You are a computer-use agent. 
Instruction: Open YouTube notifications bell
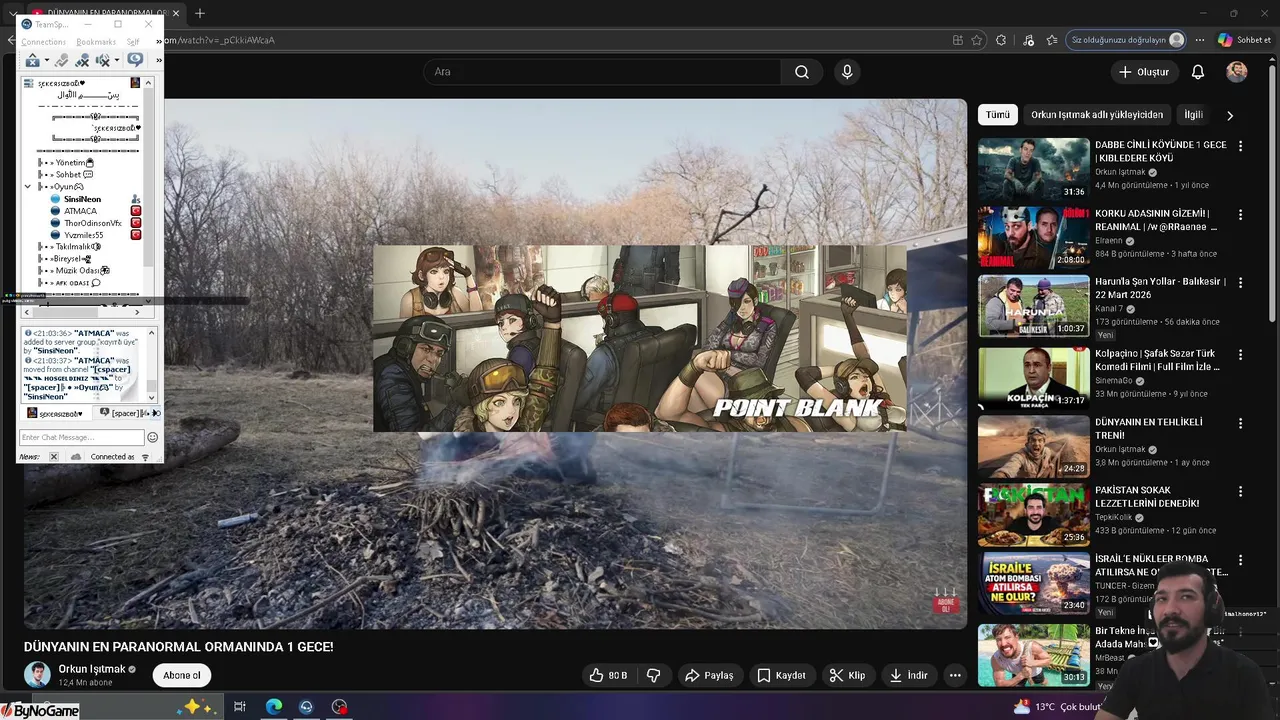[x=1198, y=72]
